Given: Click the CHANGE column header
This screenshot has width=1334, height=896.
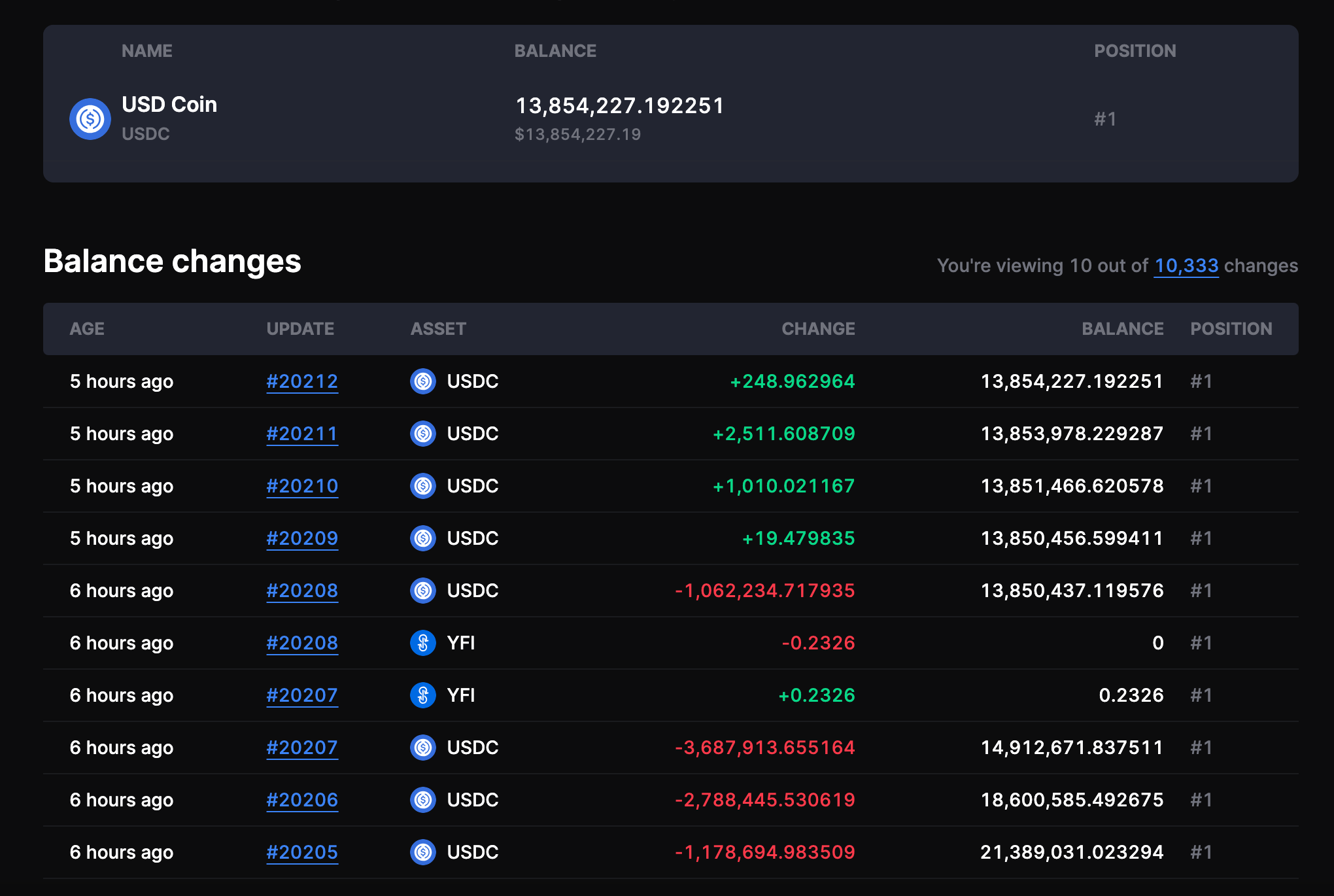Looking at the screenshot, I should pos(818,329).
